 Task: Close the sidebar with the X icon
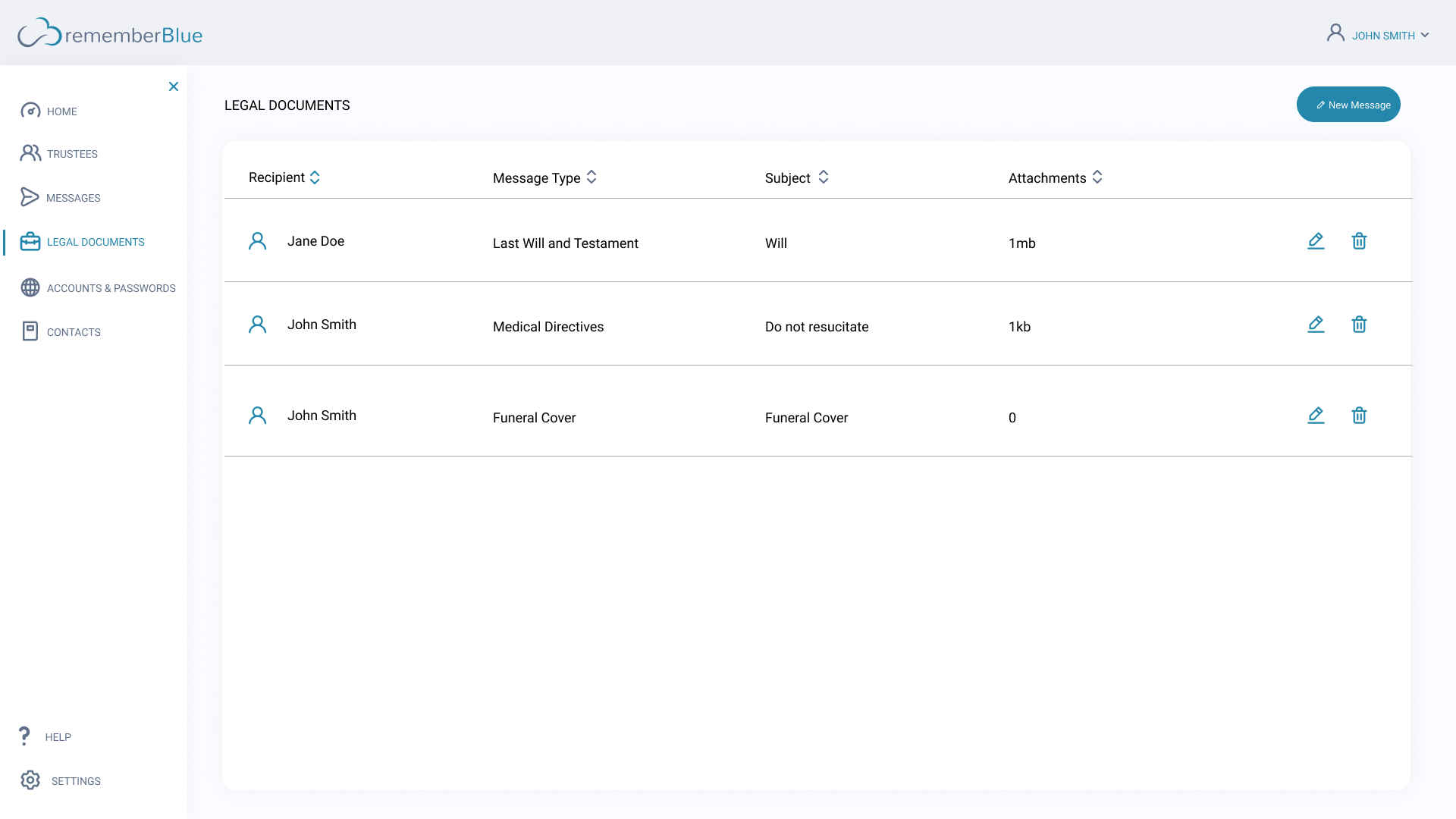(174, 86)
